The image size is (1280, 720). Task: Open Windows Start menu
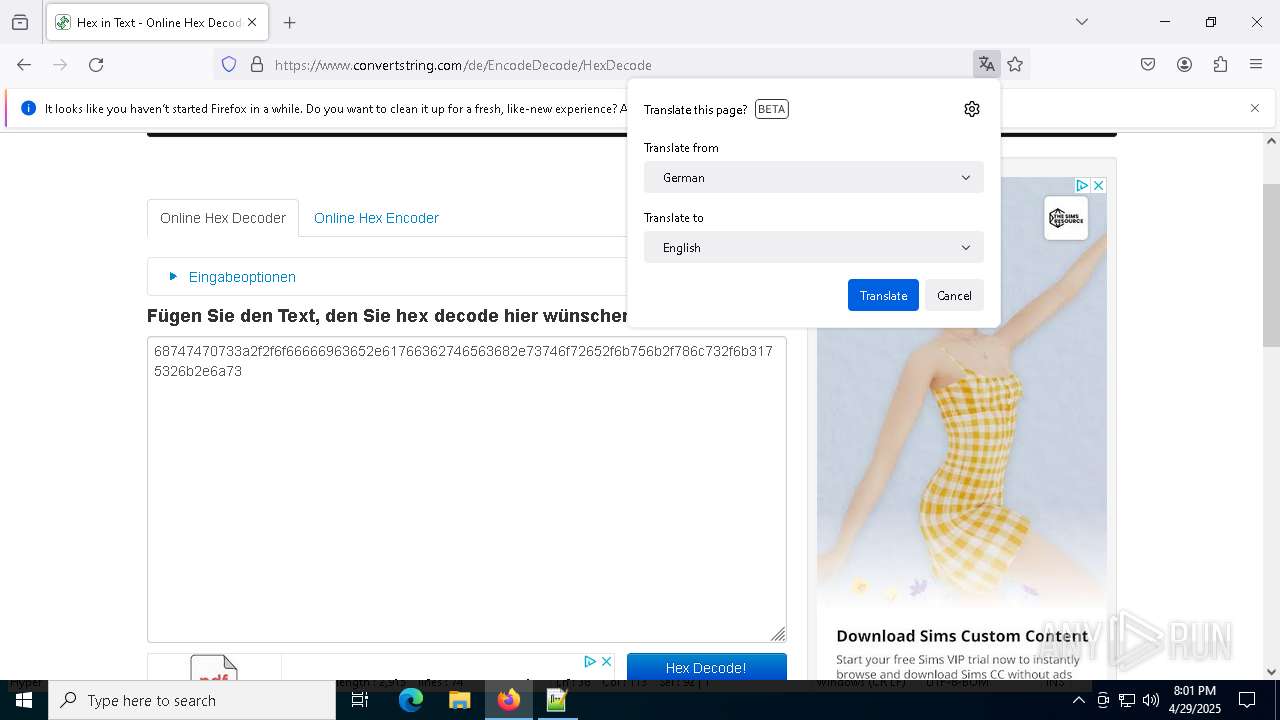[x=24, y=700]
